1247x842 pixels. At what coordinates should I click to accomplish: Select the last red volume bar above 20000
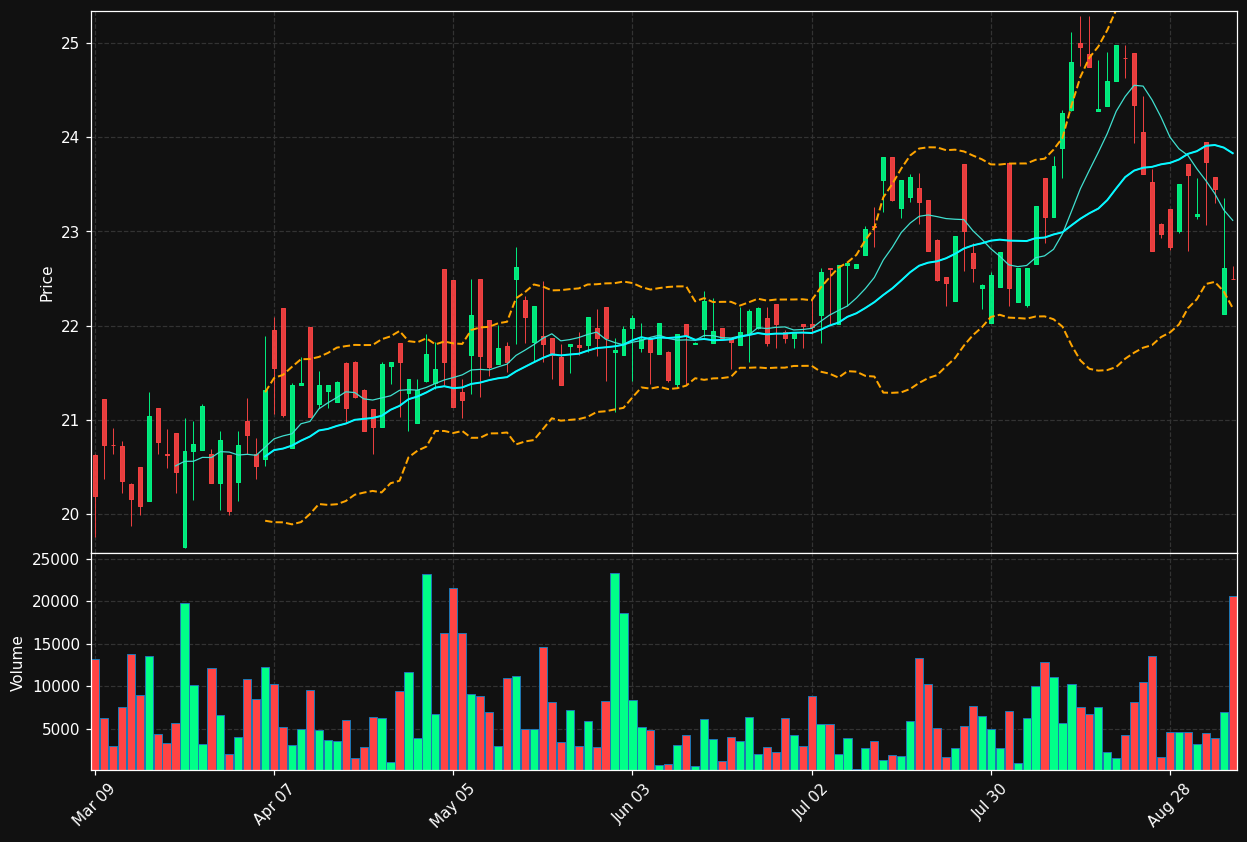click(x=1233, y=683)
